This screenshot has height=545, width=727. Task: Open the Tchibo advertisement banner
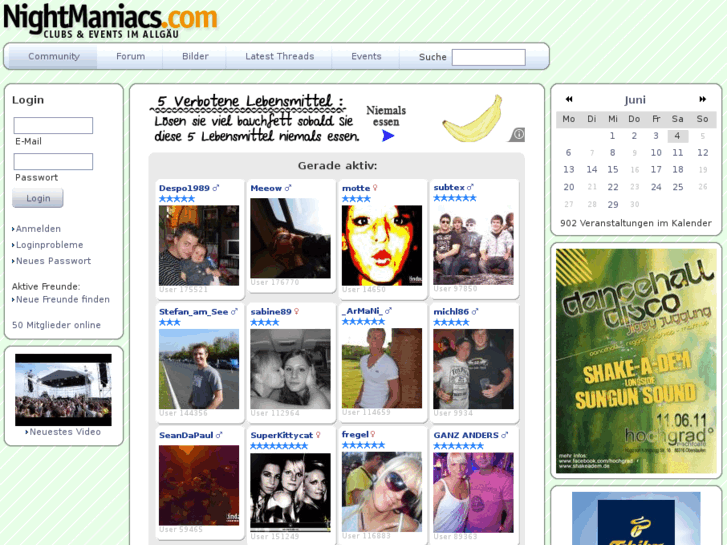[636, 519]
